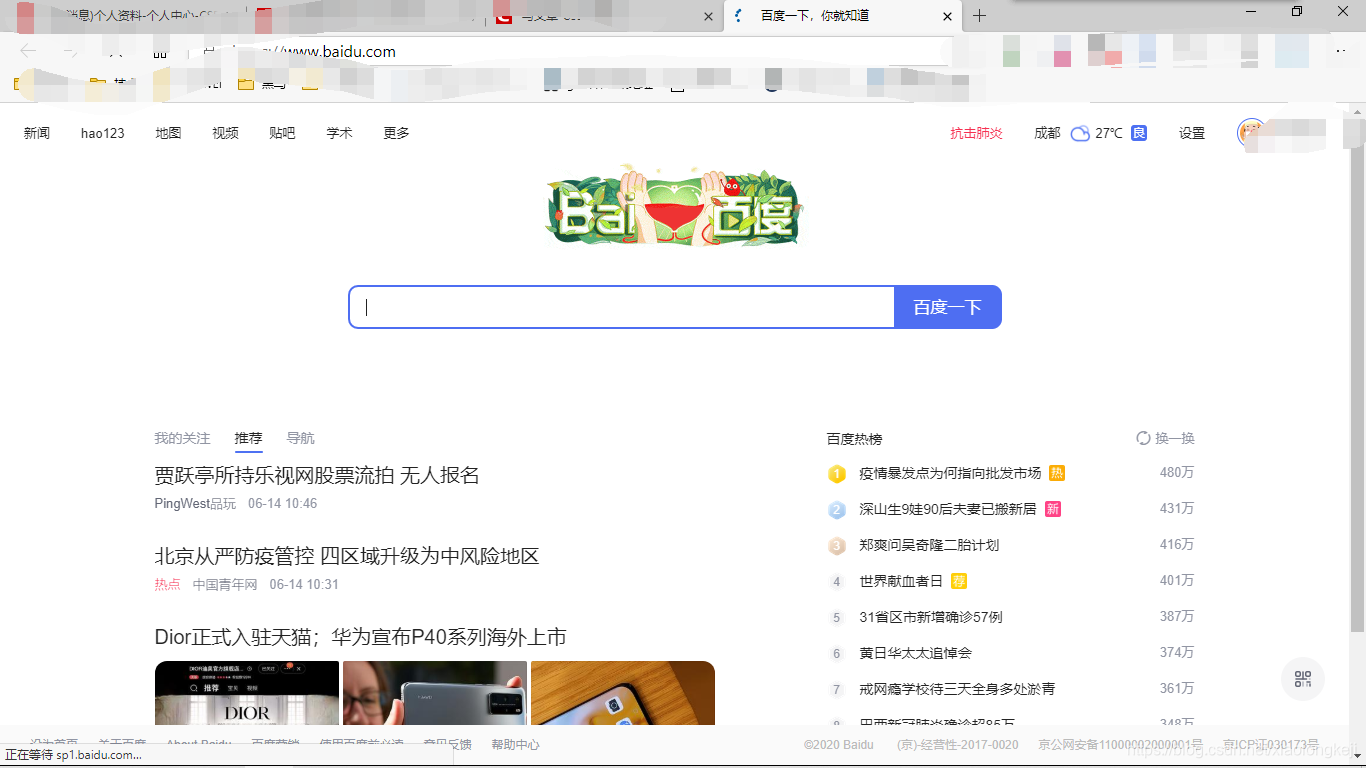Click the 荐 tag beside 世界献血者日
The height and width of the screenshot is (768, 1366).
959,581
